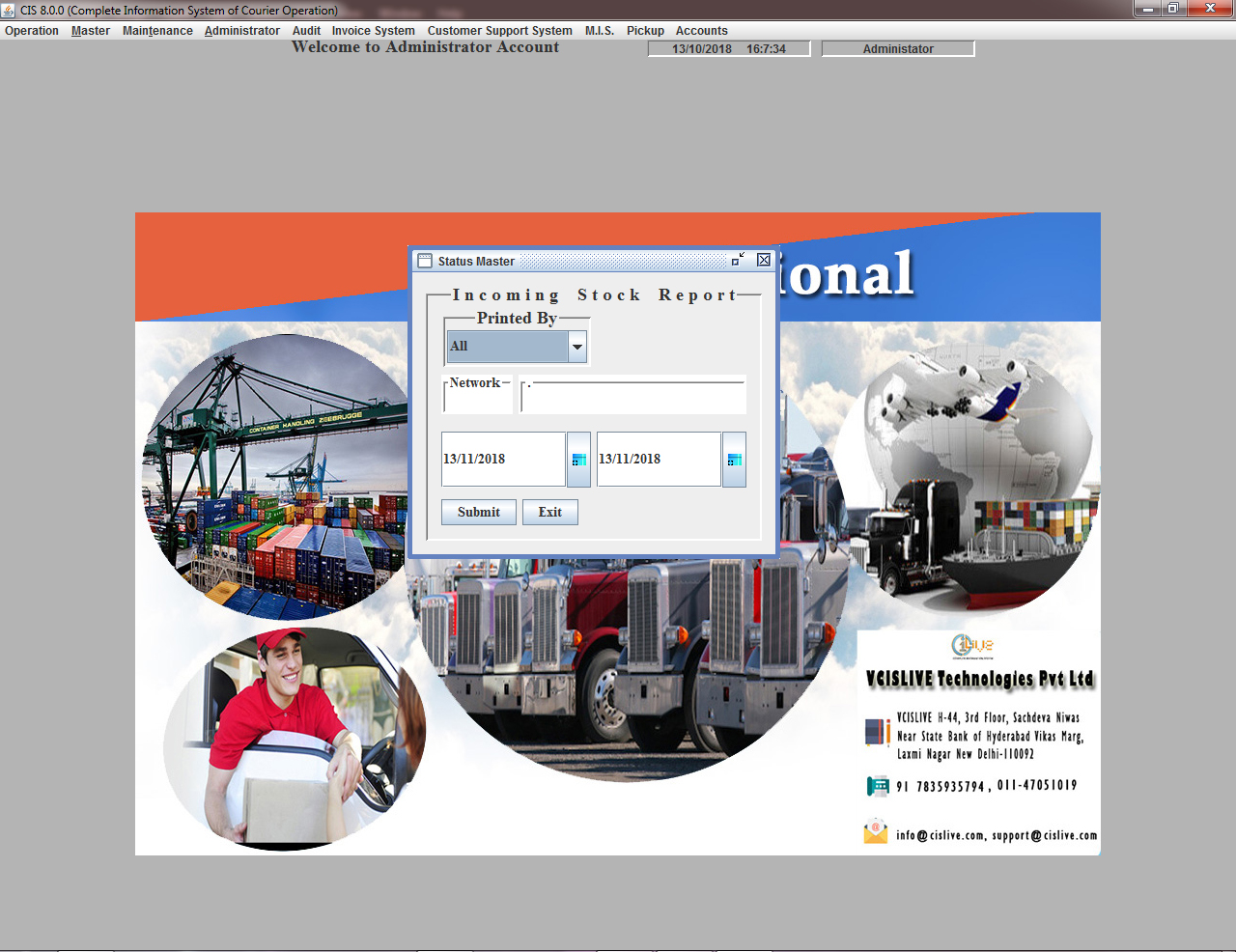Click the 'Incoming Stock Report' heading
The image size is (1236, 952).
click(594, 295)
